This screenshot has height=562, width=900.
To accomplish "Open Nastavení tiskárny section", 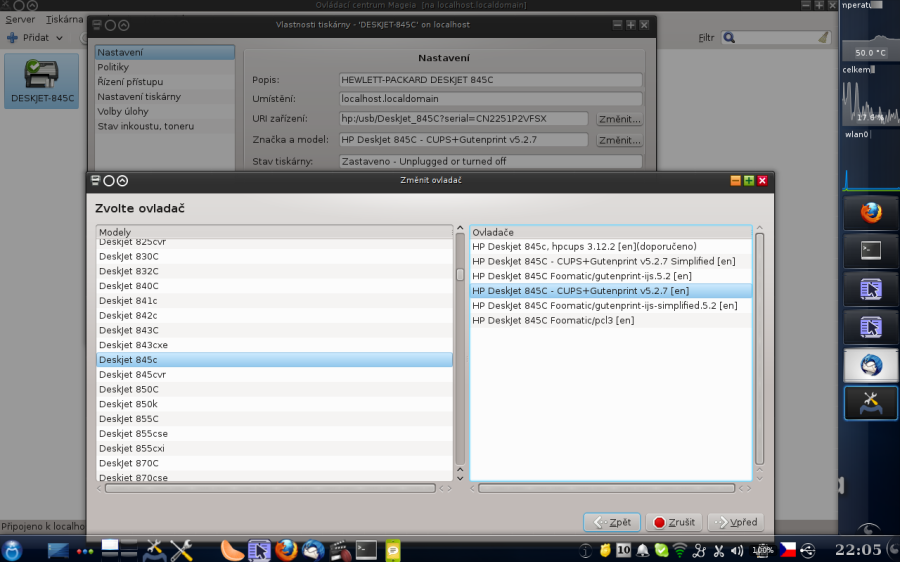I will pyautogui.click(x=165, y=96).
